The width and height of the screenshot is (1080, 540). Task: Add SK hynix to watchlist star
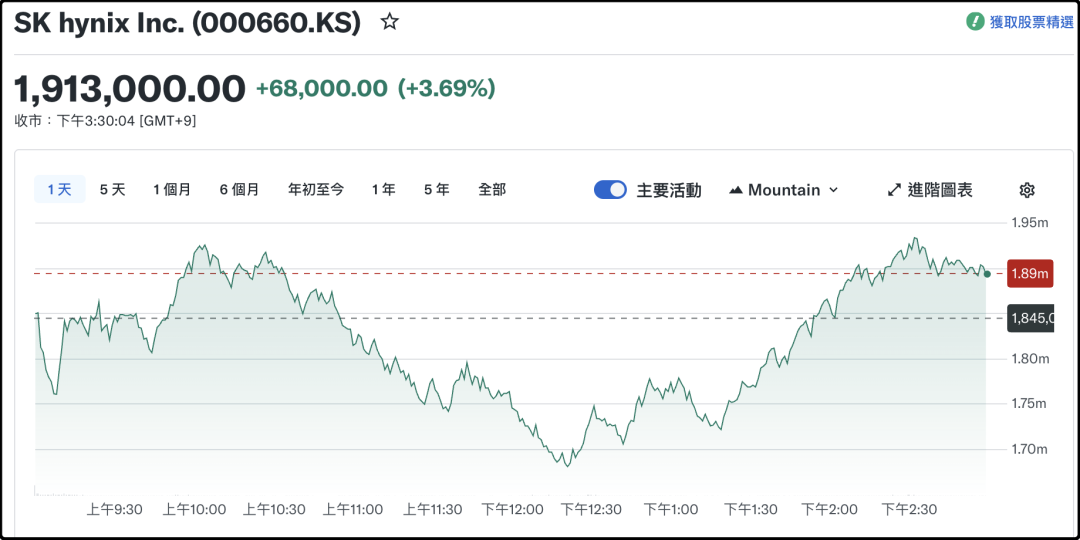click(x=390, y=22)
